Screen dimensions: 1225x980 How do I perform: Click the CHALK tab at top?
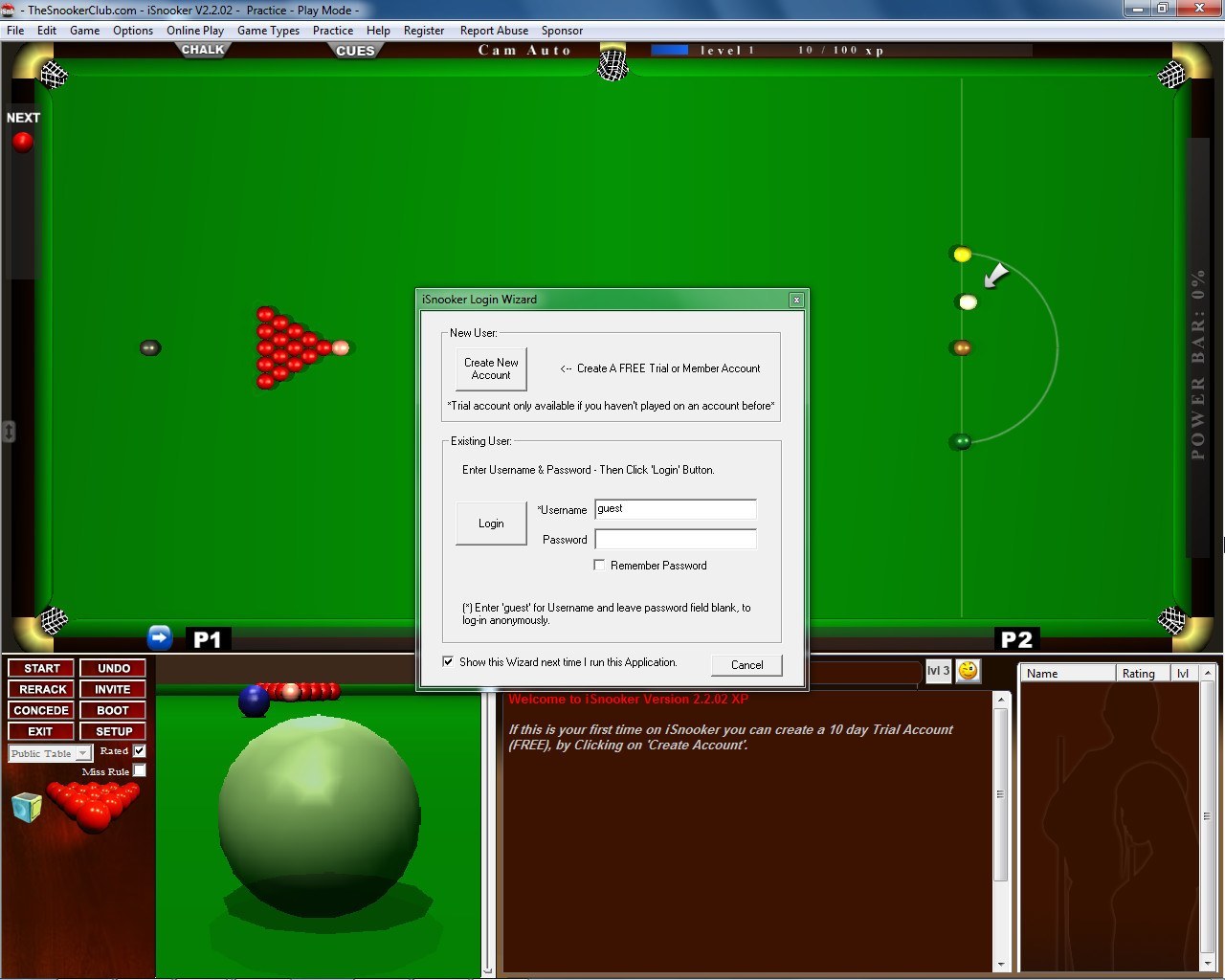click(x=203, y=50)
